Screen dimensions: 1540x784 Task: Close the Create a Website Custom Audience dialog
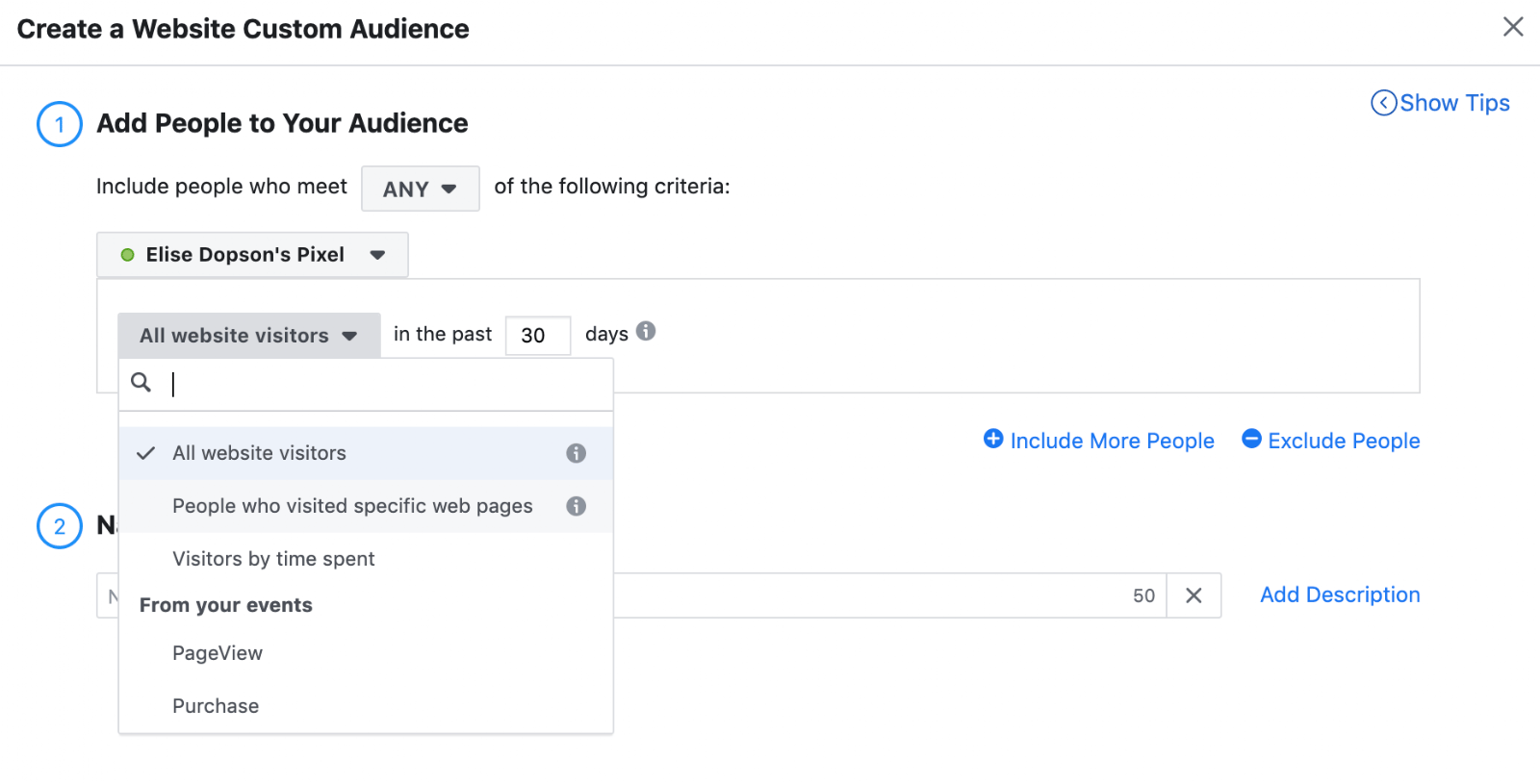(x=1513, y=27)
